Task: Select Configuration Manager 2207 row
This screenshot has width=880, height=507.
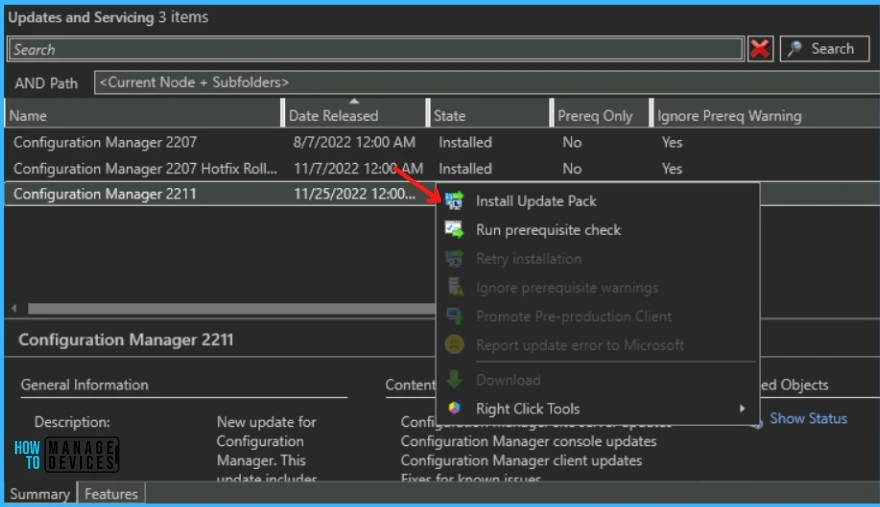Action: [x=441, y=142]
